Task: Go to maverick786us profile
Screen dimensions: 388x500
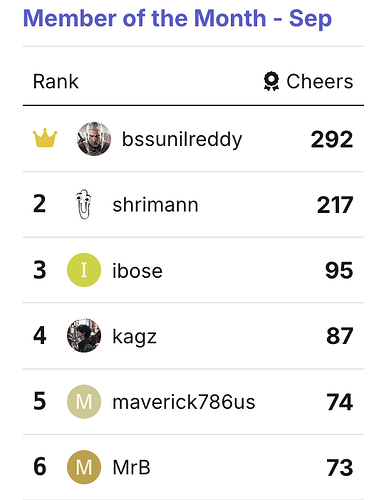Action: pyautogui.click(x=184, y=402)
